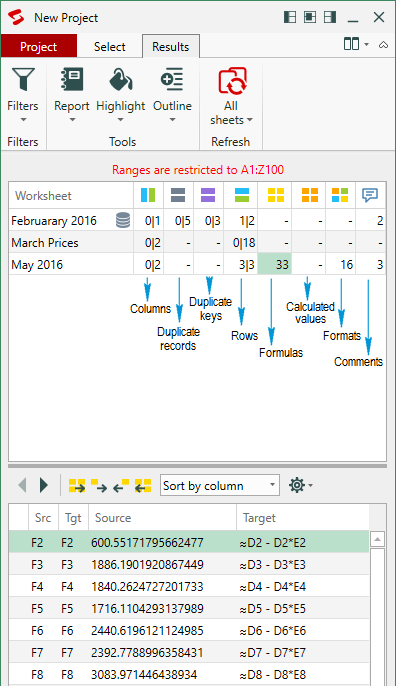Click the 1|2 rows cell for Februarary 2016

click(241, 220)
